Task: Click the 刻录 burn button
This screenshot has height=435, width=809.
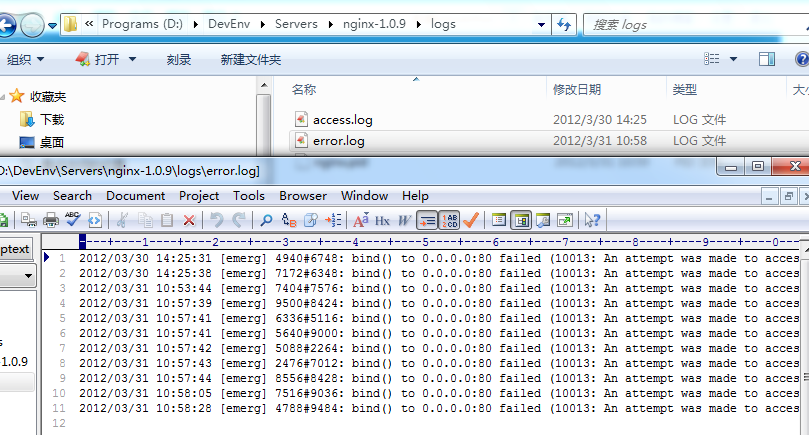Action: [x=179, y=59]
